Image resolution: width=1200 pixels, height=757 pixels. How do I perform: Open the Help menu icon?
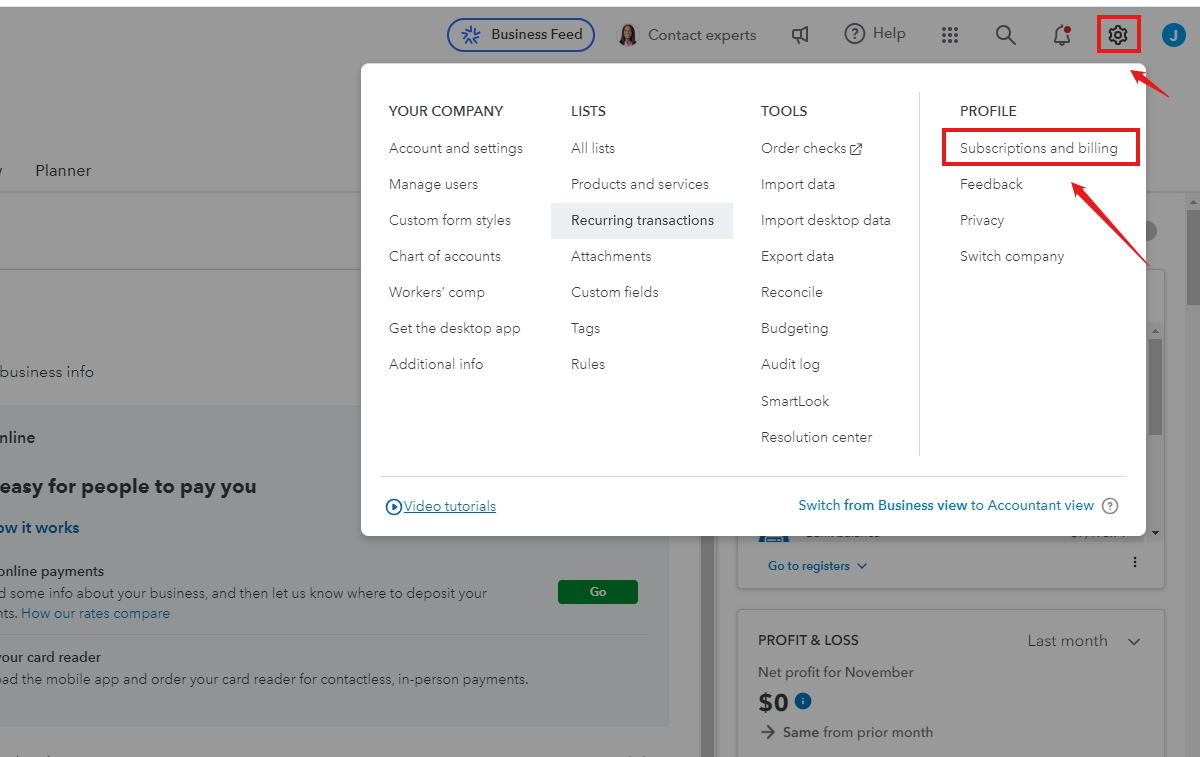click(x=856, y=33)
